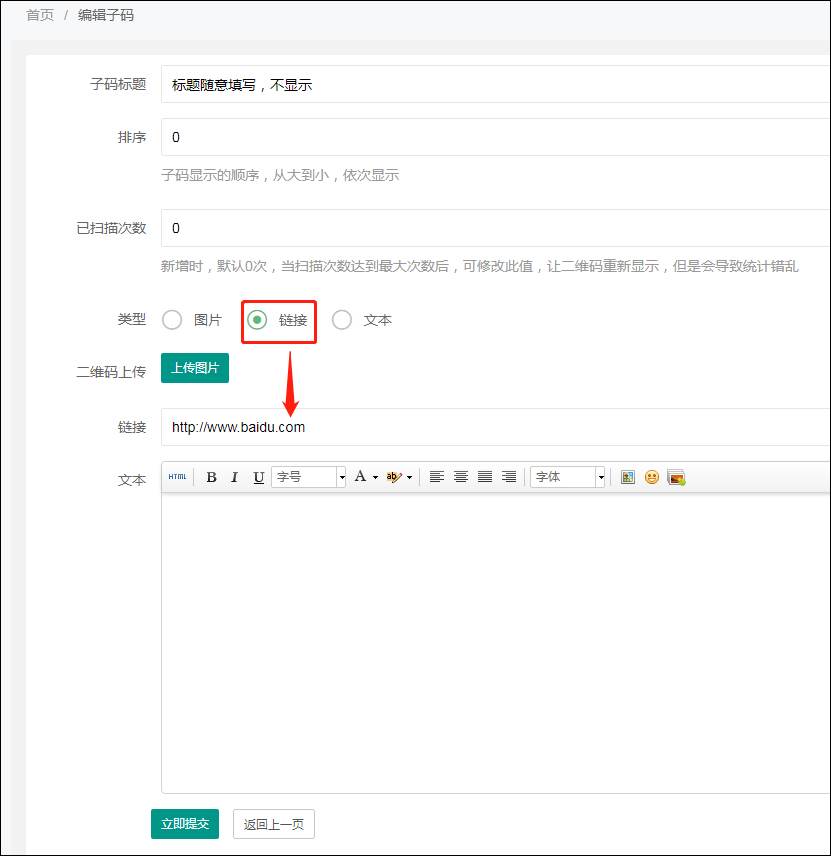Switch editor to HTML source mode
Screen dimensions: 831x856
[177, 477]
